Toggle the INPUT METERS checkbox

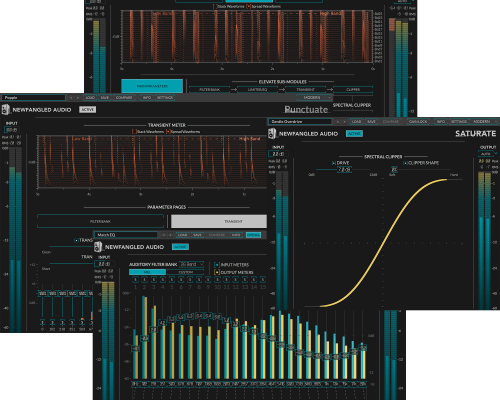[217, 265]
